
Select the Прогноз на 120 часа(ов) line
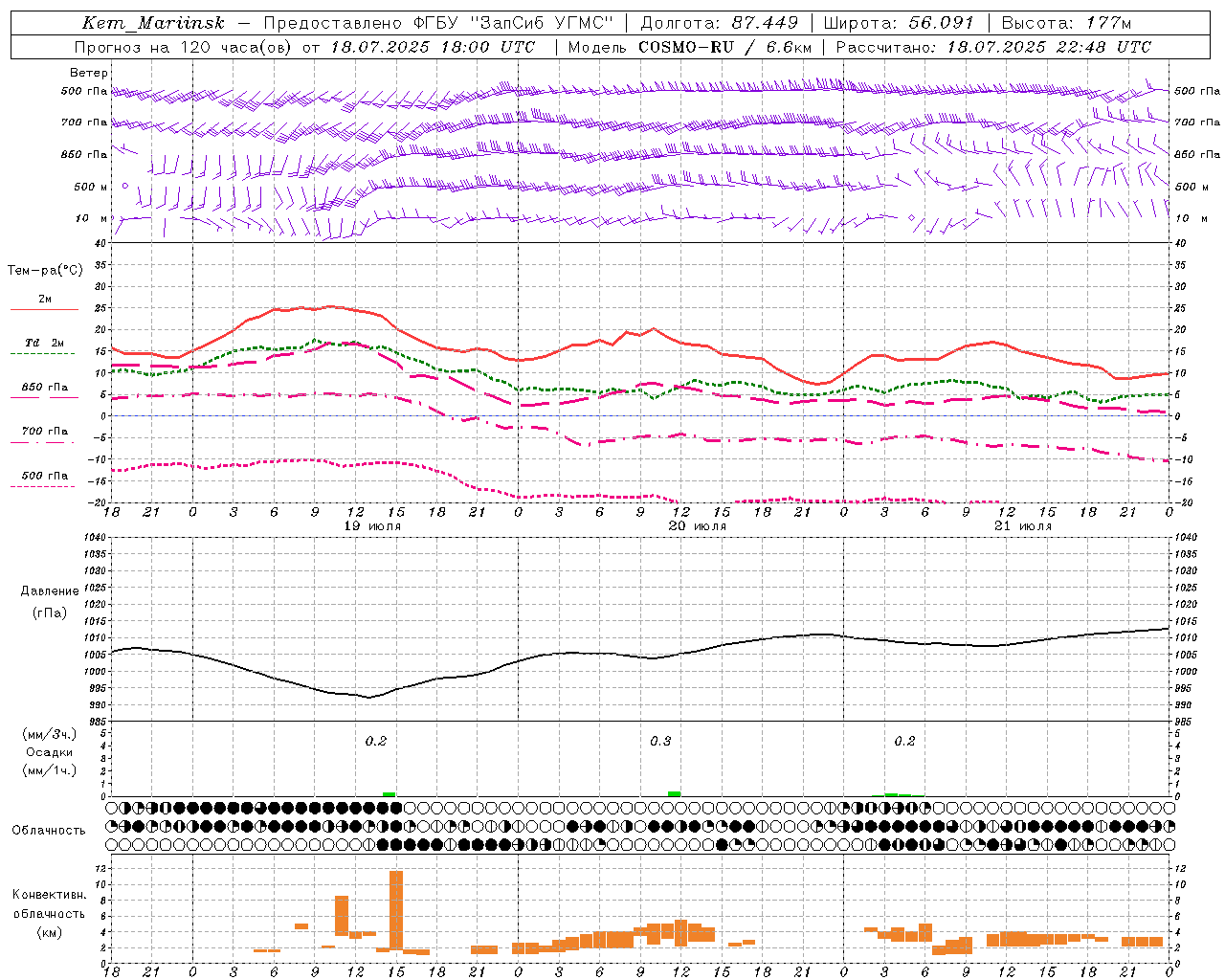click(304, 47)
